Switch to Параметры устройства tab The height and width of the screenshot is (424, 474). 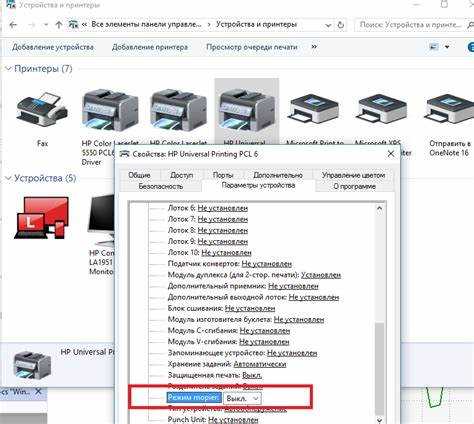[258, 185]
